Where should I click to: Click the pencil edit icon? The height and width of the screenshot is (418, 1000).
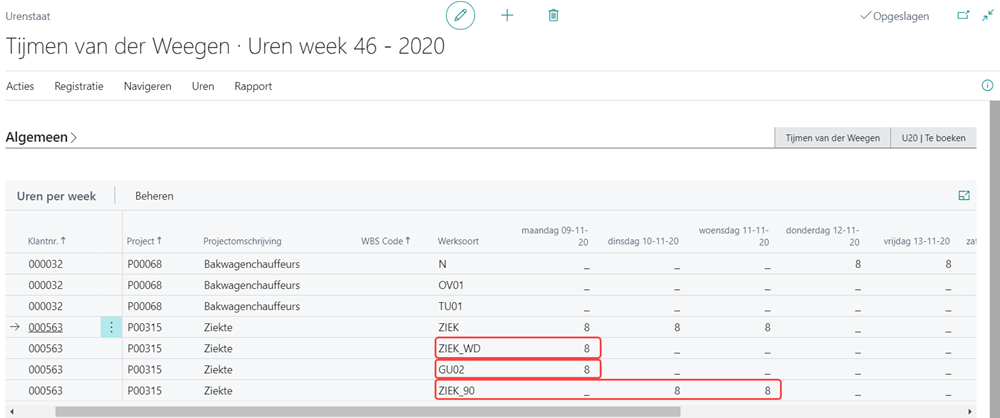(460, 16)
